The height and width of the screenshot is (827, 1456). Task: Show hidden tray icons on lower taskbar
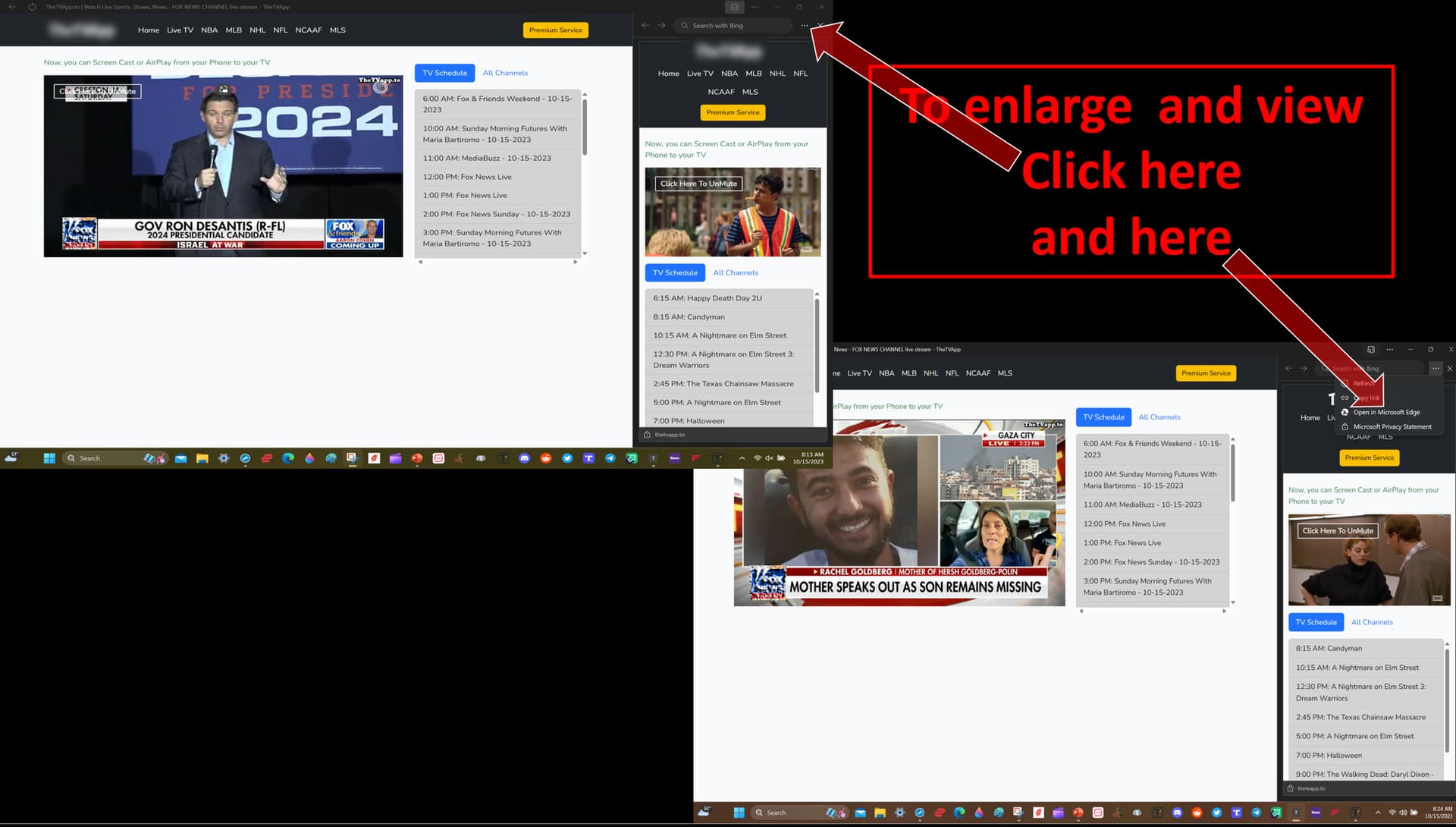click(x=1377, y=813)
